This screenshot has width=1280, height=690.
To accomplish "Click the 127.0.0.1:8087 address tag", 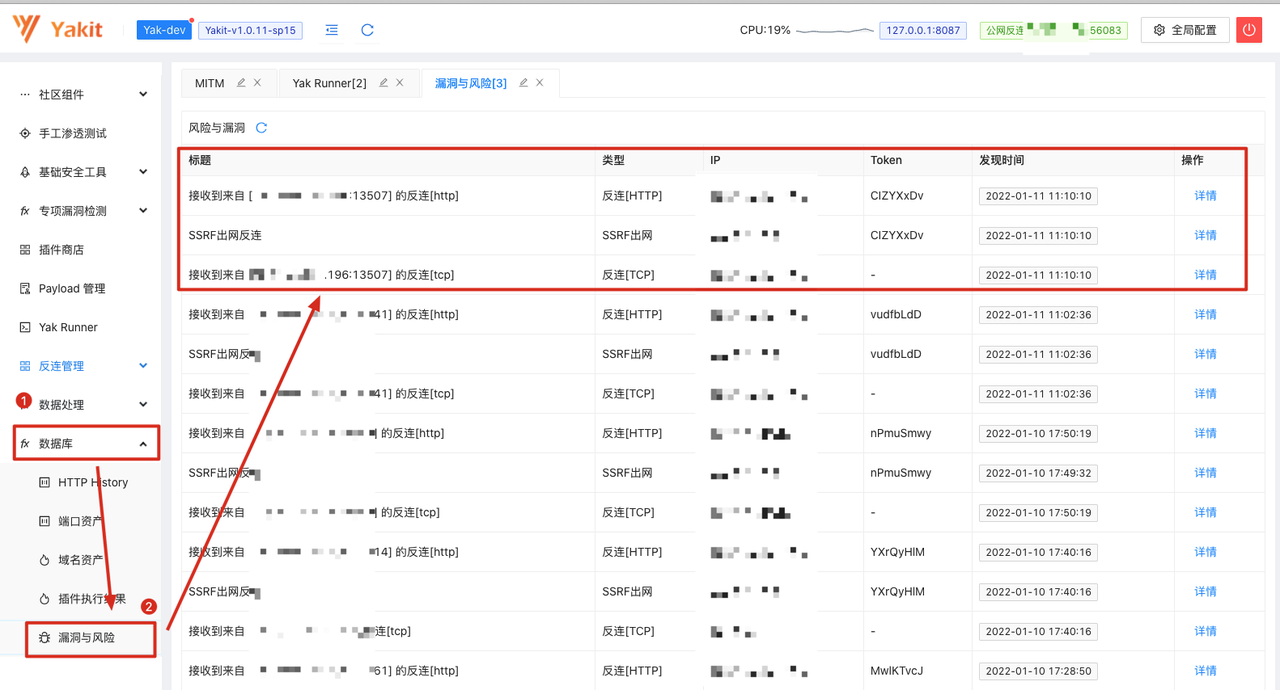I will point(922,30).
